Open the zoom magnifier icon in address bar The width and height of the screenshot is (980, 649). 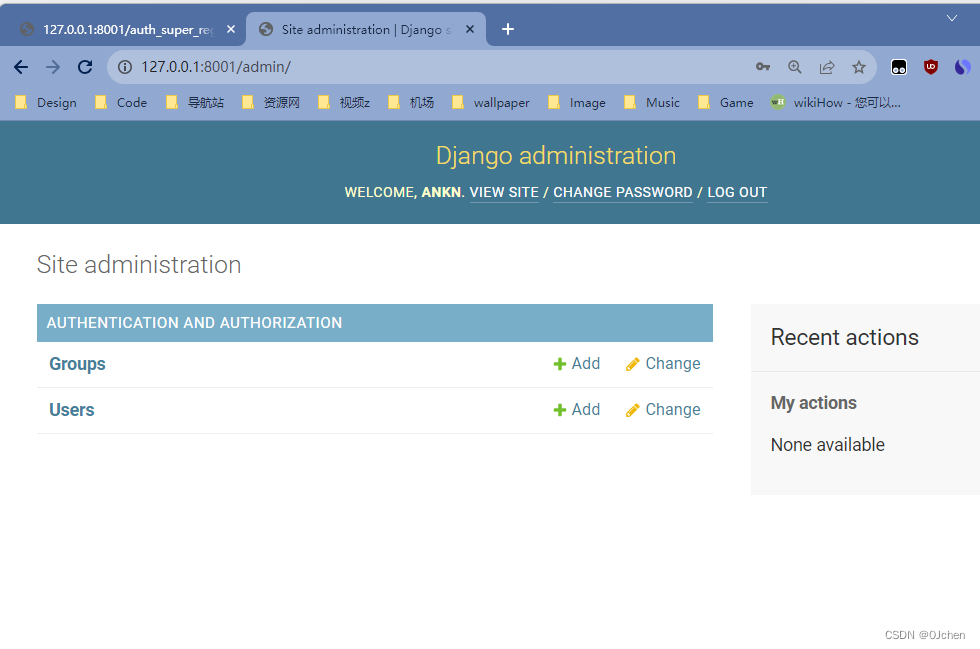coord(794,67)
